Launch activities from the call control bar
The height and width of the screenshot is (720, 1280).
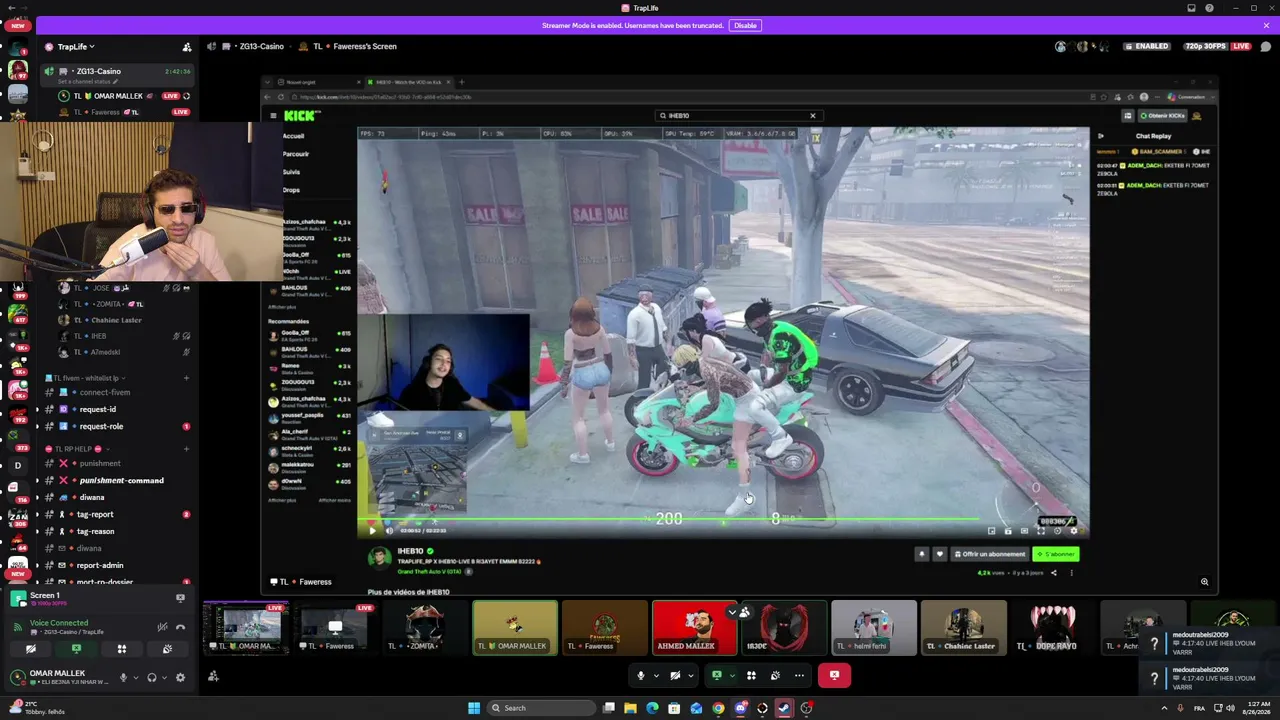click(x=751, y=675)
